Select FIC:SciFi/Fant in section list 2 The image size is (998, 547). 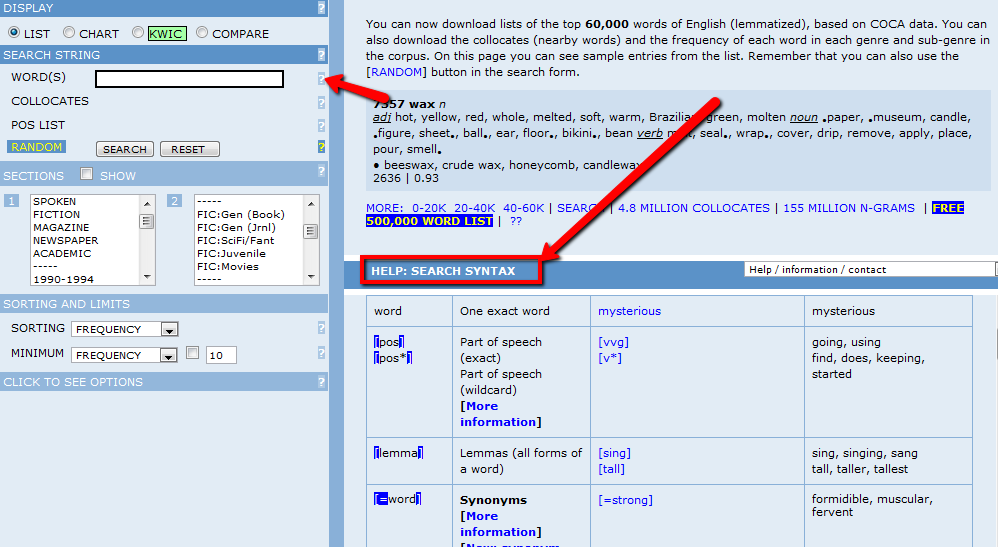coord(235,241)
